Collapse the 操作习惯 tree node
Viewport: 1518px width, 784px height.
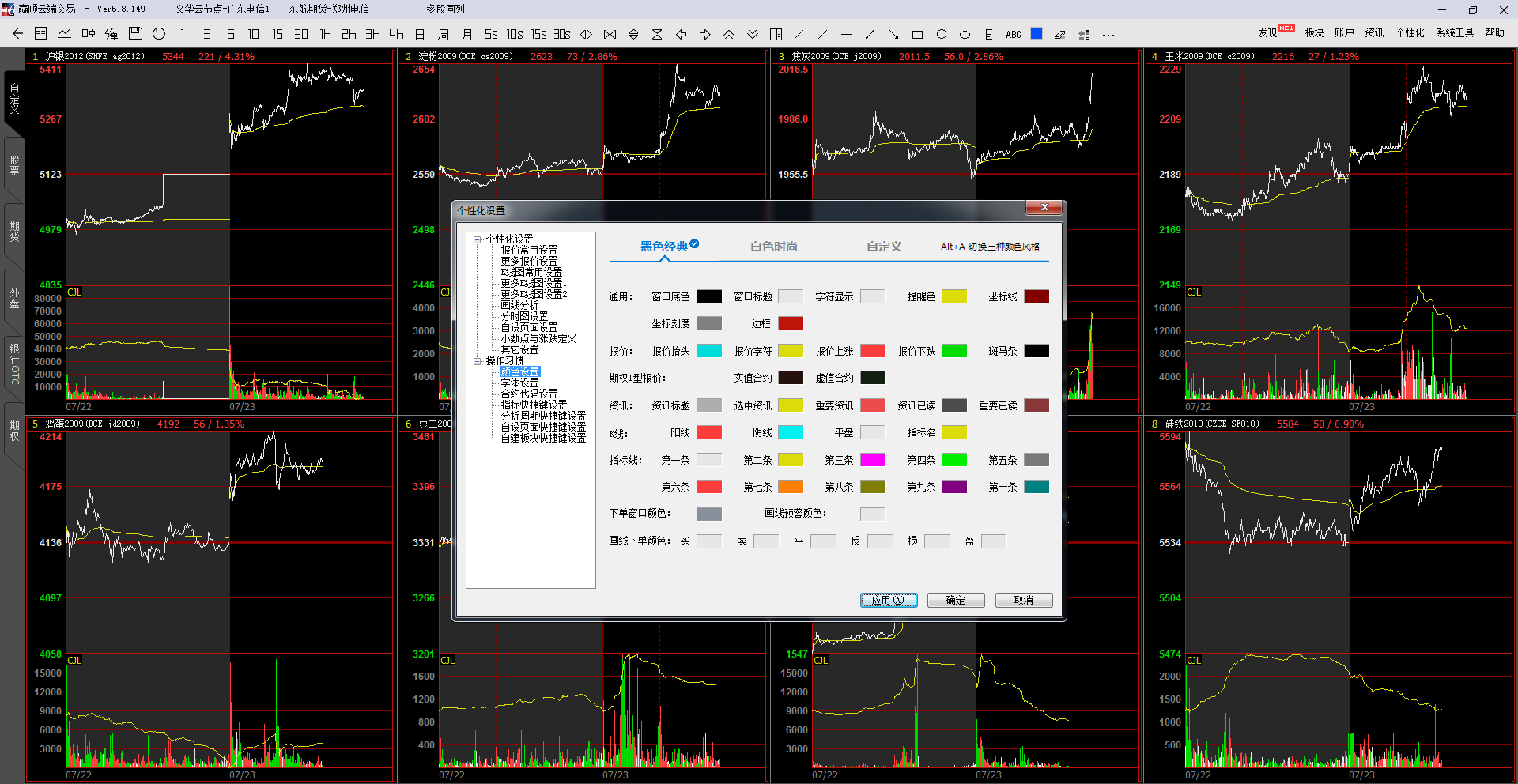click(478, 361)
